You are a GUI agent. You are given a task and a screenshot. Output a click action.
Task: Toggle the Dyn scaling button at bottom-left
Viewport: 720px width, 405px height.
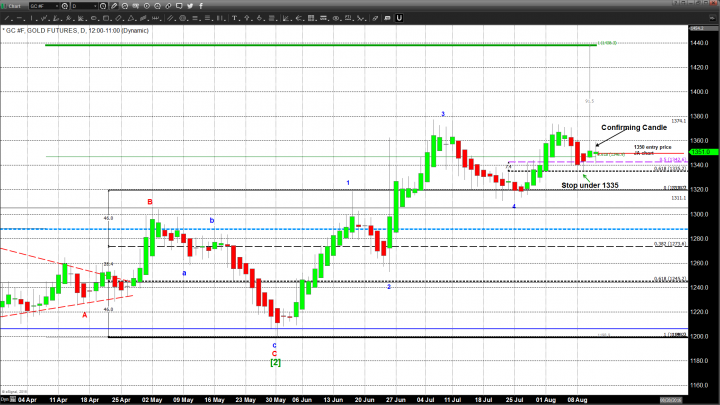(5, 397)
